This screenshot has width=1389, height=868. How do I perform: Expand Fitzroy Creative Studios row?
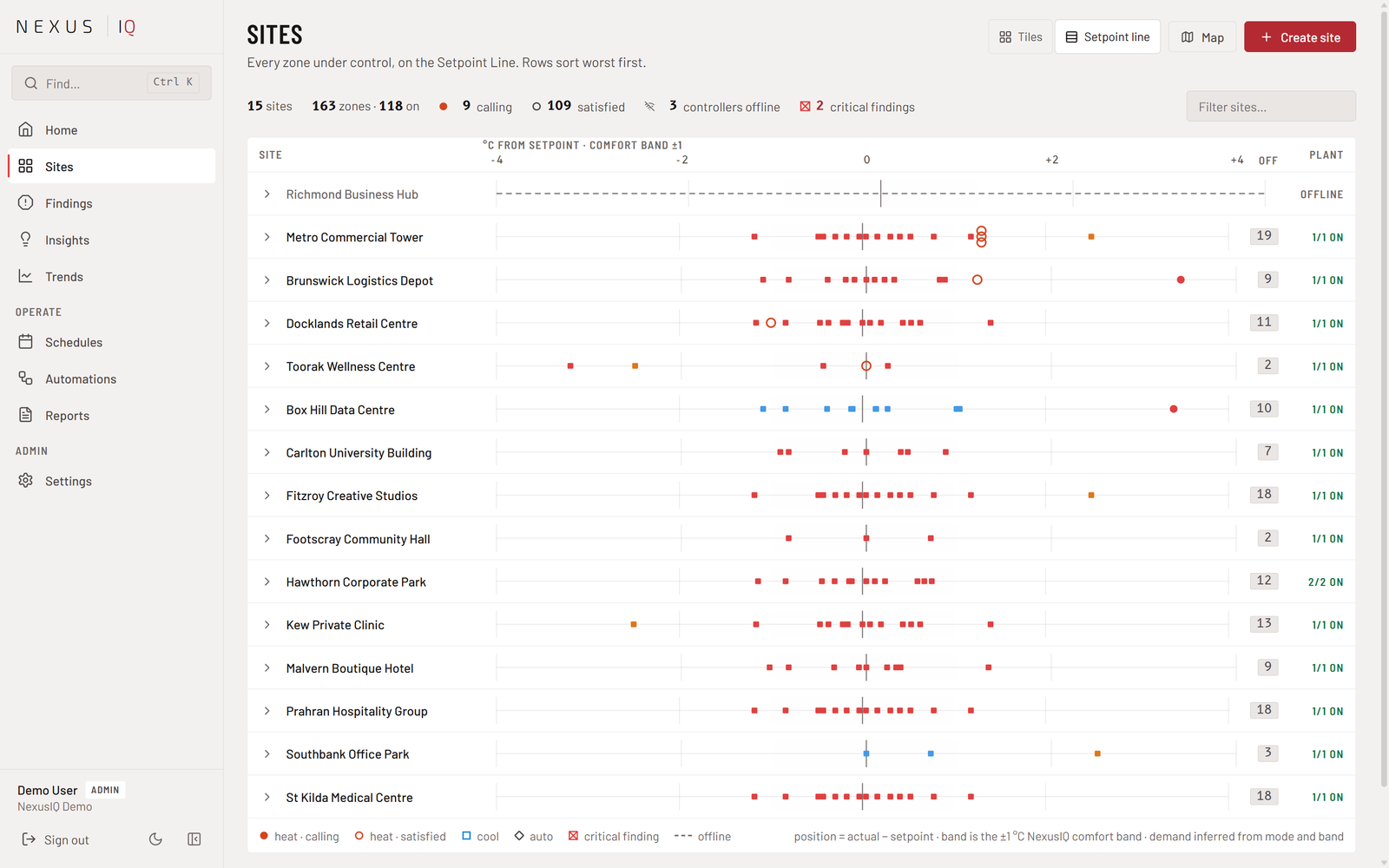coord(267,496)
